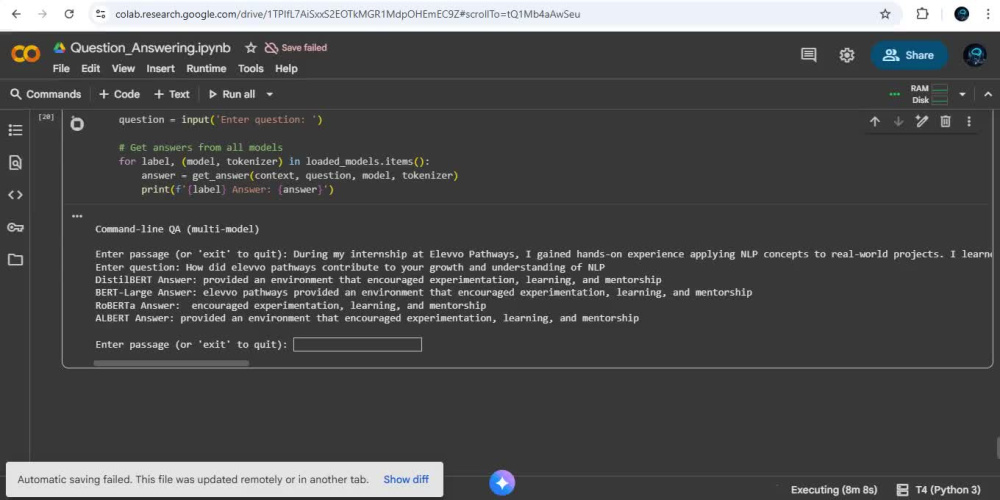Viewport: 1000px width, 500px height.
Task: Click the ALBERT Answer output line
Action: click(x=367, y=318)
